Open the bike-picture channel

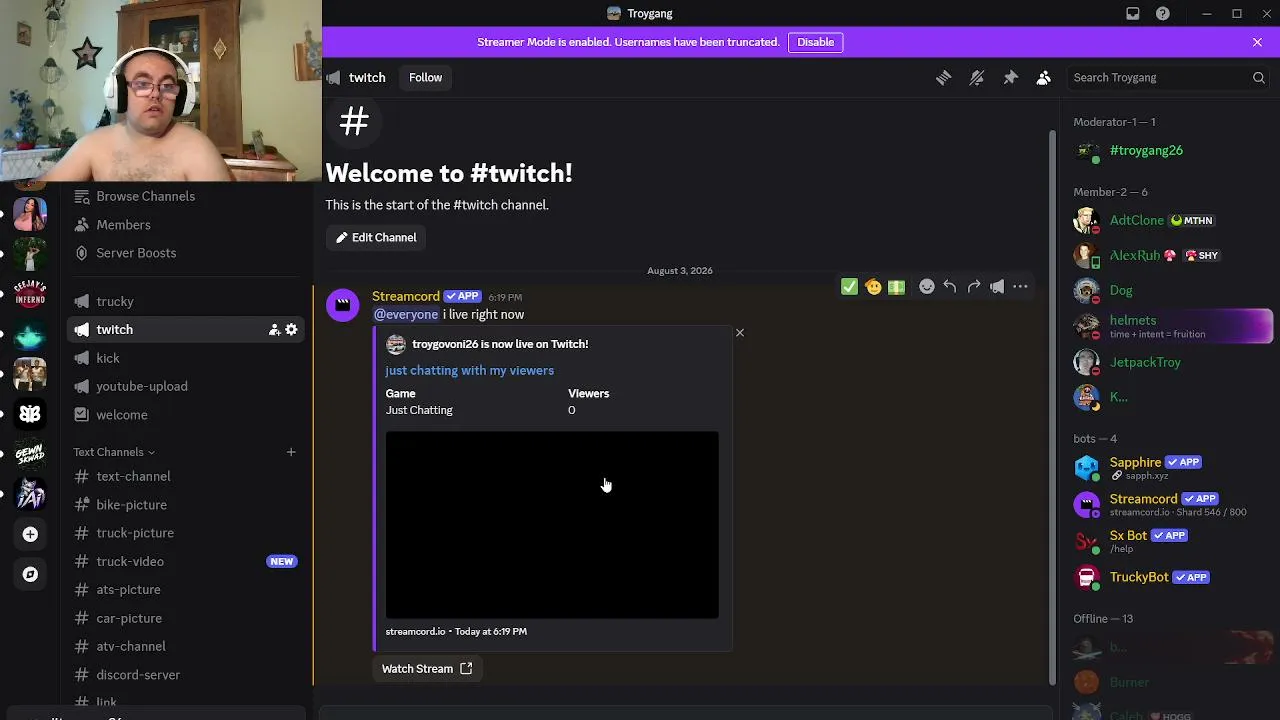click(x=188, y=505)
